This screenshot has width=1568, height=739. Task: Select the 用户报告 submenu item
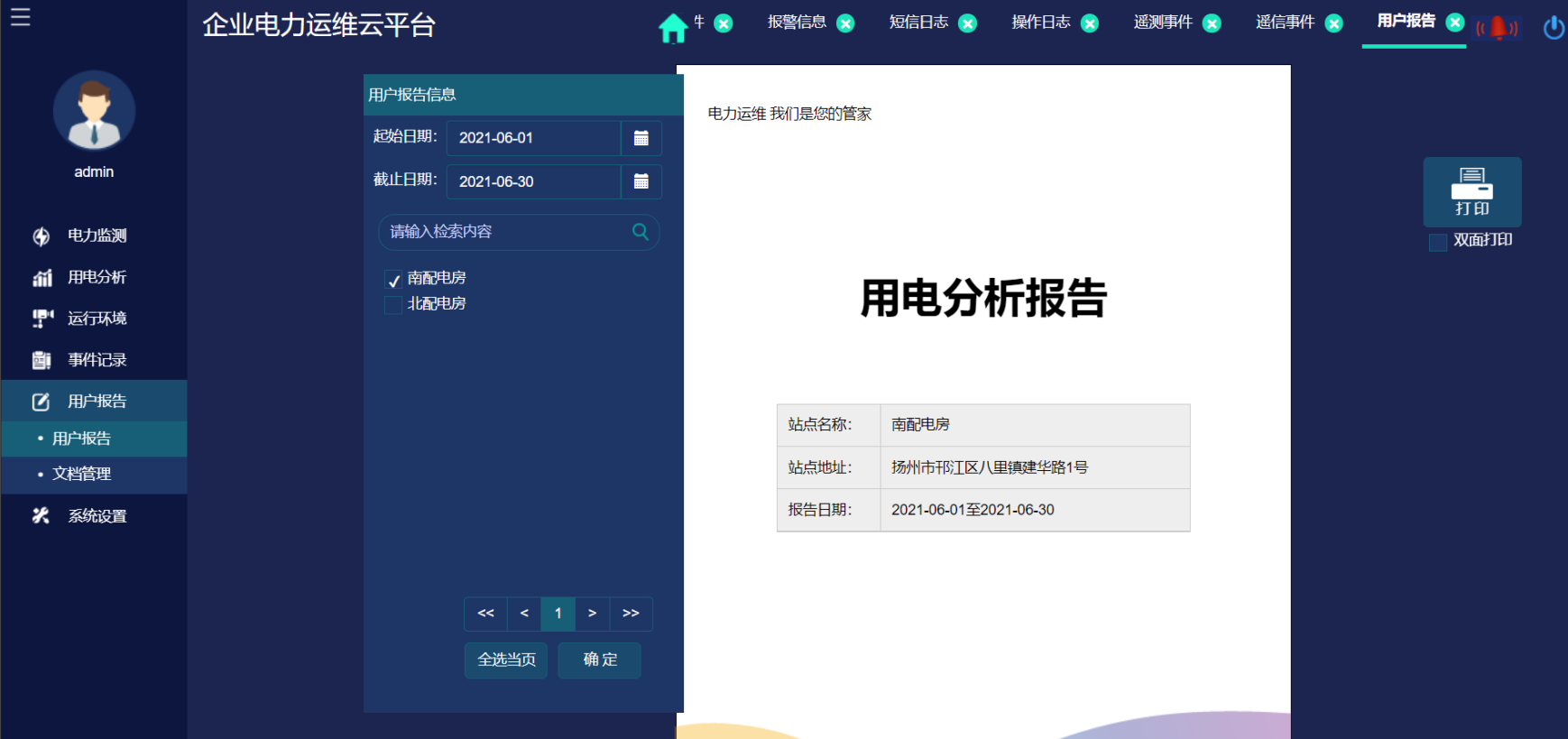pyautogui.click(x=94, y=439)
